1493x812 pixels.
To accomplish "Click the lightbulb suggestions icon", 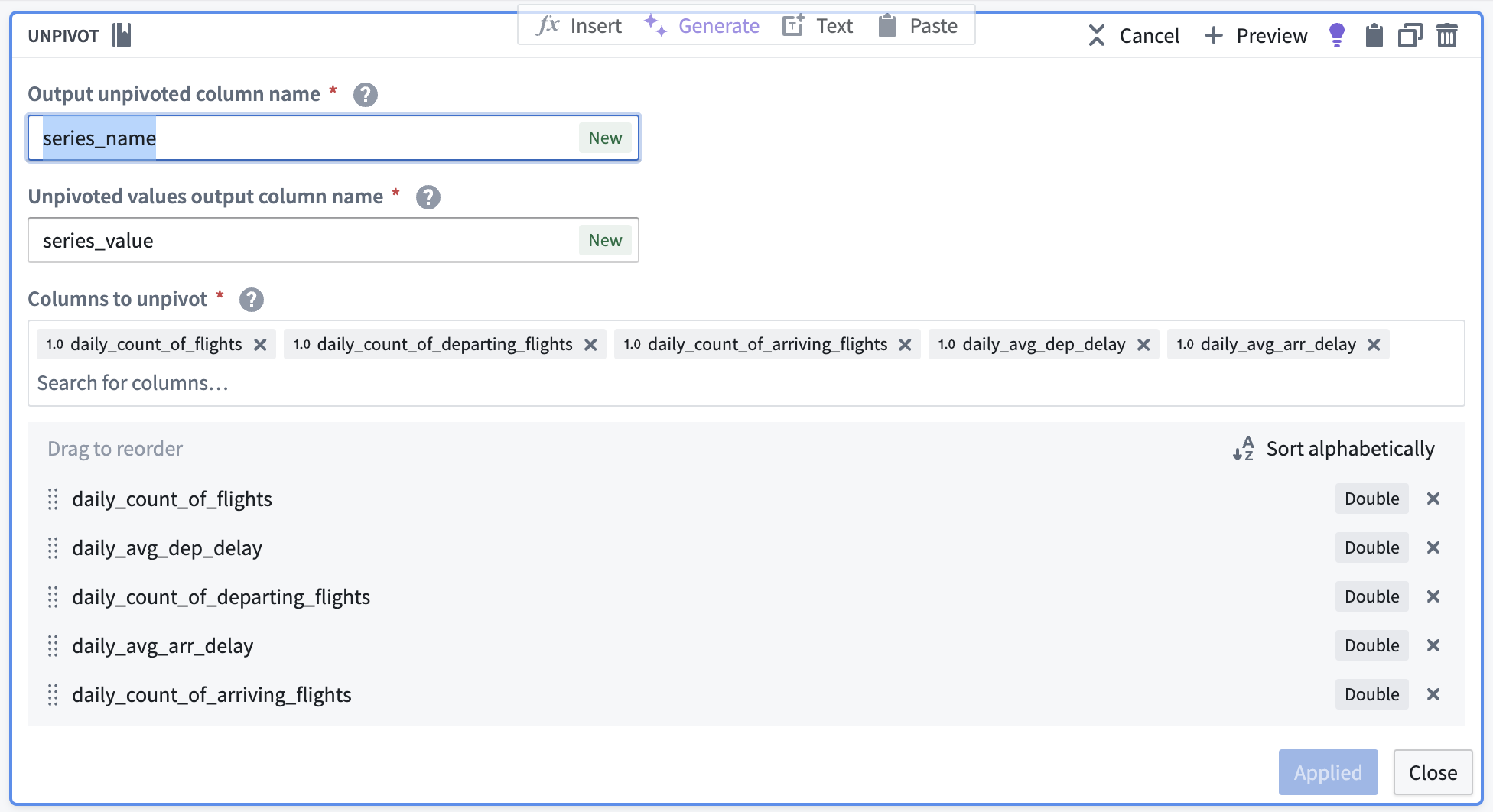I will point(1337,35).
